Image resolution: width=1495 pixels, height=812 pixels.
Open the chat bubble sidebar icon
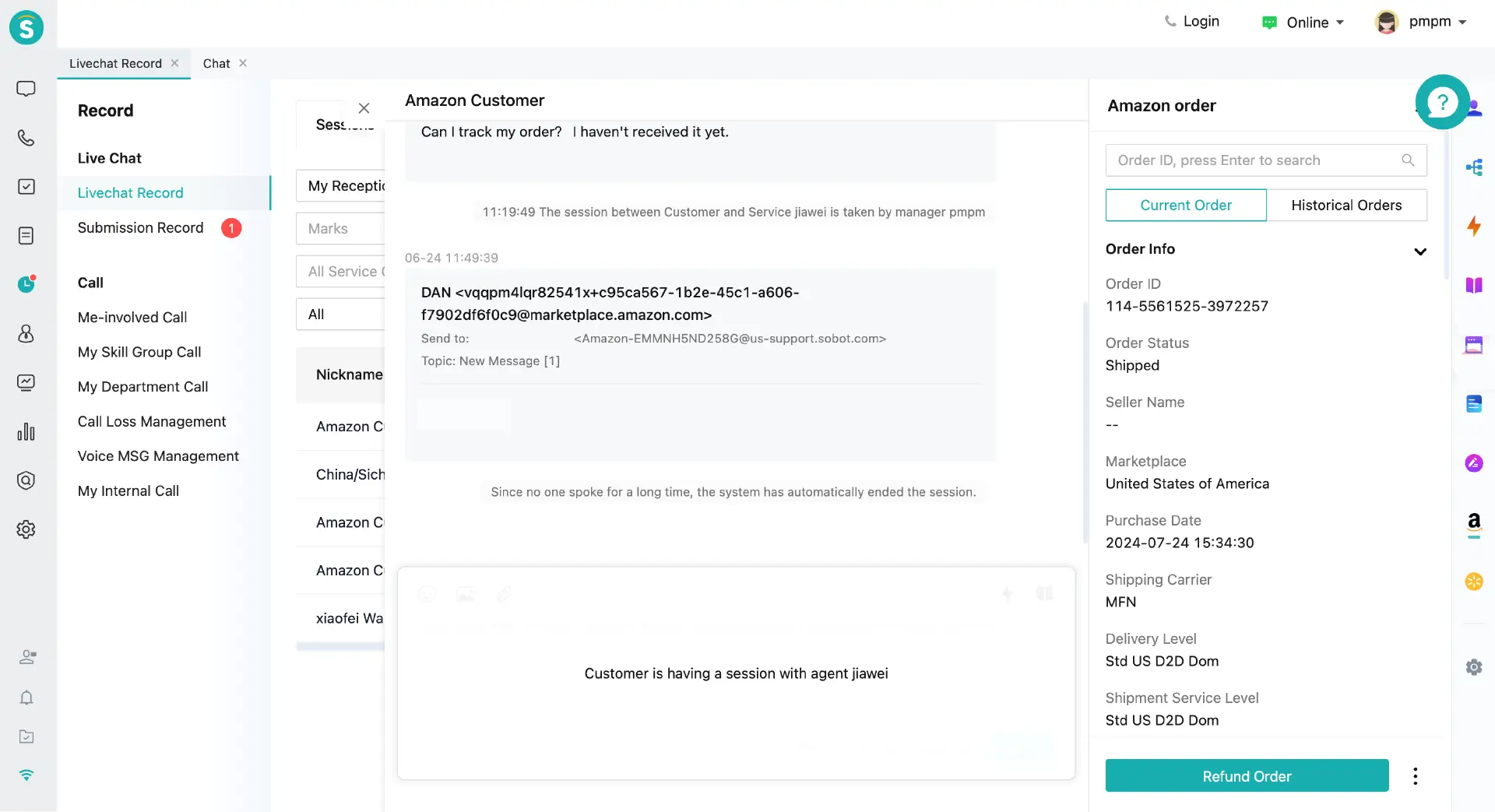[x=26, y=89]
